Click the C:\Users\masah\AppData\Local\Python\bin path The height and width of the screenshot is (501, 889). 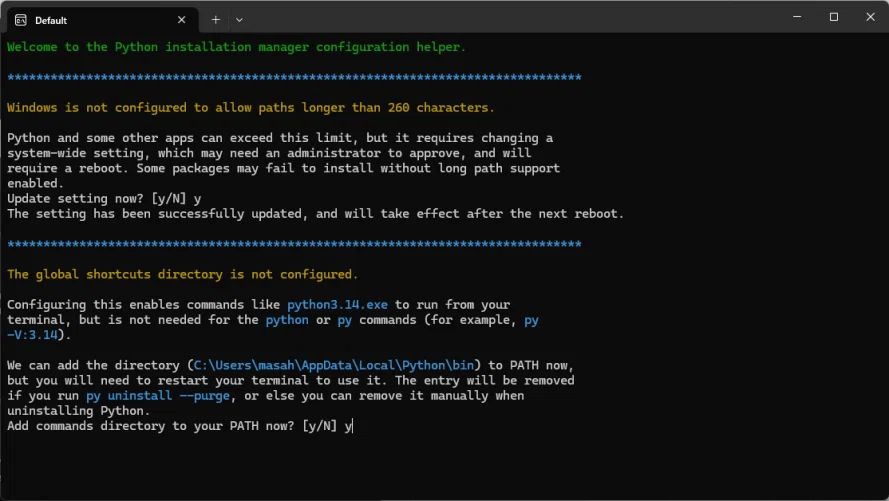[x=334, y=366]
